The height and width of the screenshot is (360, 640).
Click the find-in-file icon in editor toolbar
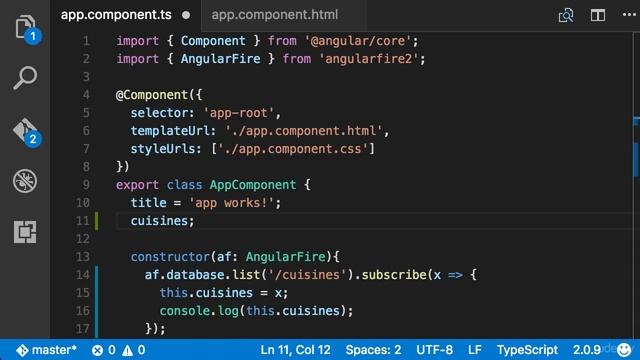click(566, 16)
